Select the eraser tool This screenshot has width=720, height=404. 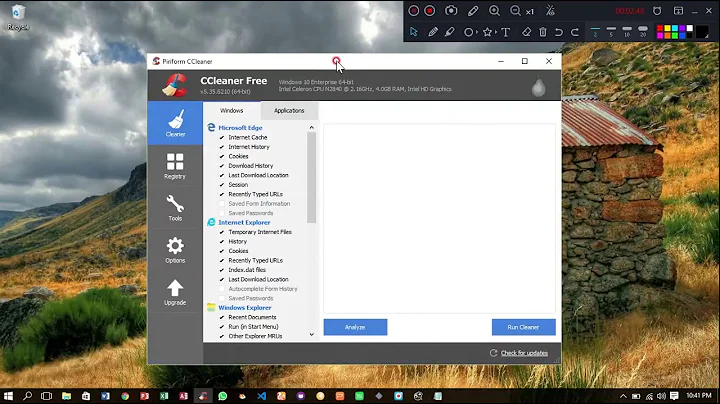pyautogui.click(x=526, y=32)
